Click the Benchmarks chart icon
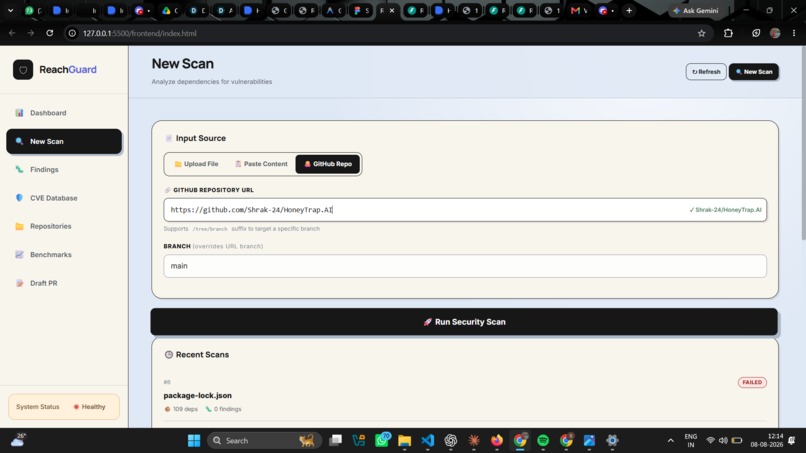Screen dimensions: 806x453 19,255
